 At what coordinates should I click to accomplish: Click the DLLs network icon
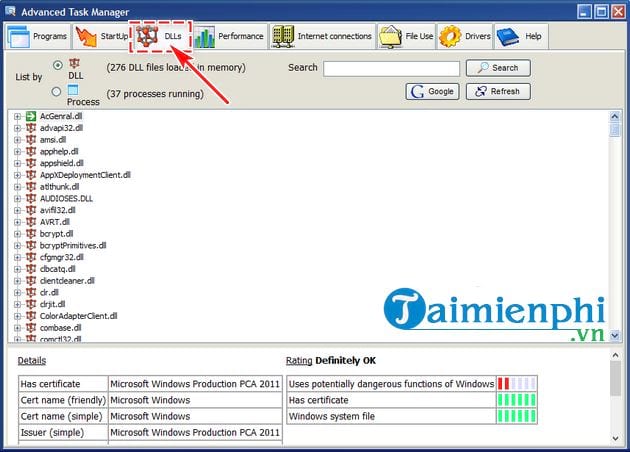(147, 36)
